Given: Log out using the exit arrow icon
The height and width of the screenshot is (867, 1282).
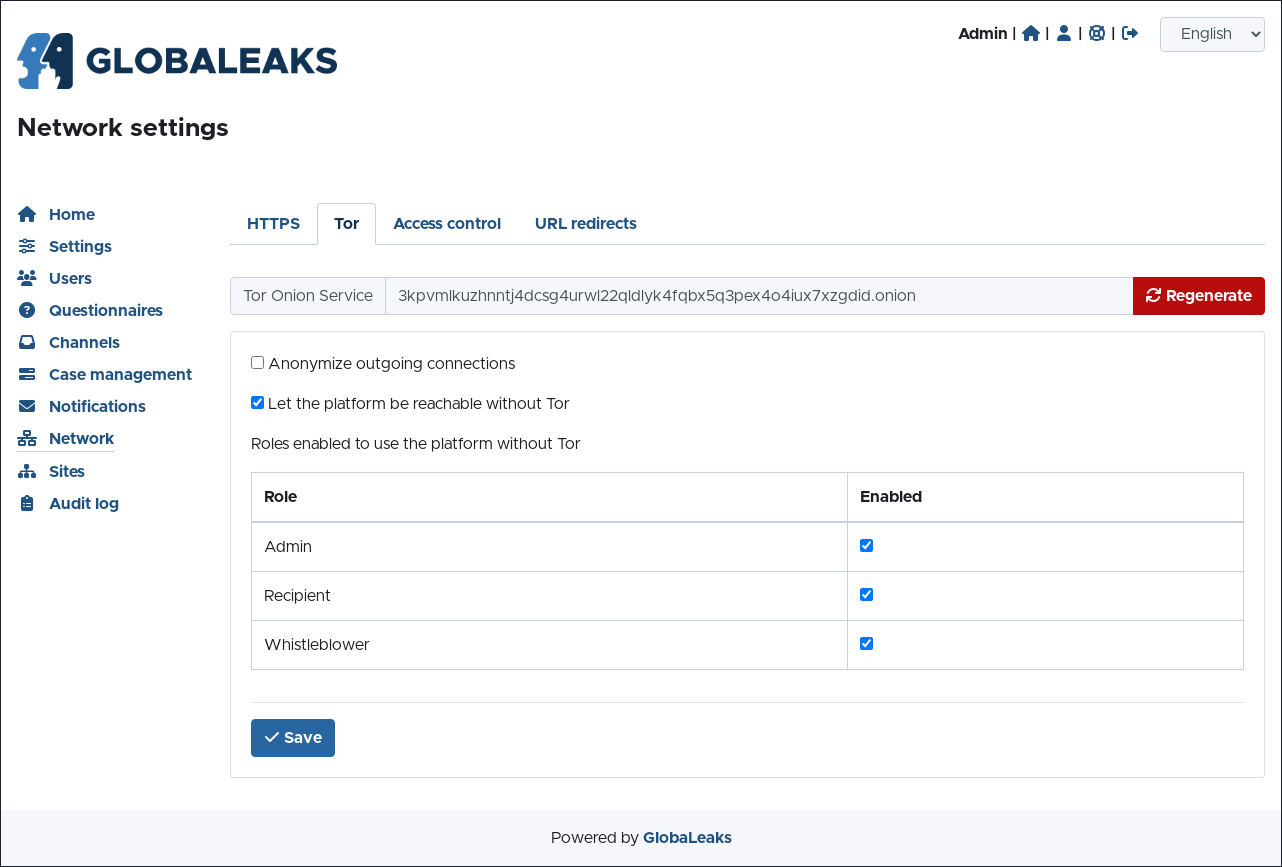Looking at the screenshot, I should click(1130, 33).
